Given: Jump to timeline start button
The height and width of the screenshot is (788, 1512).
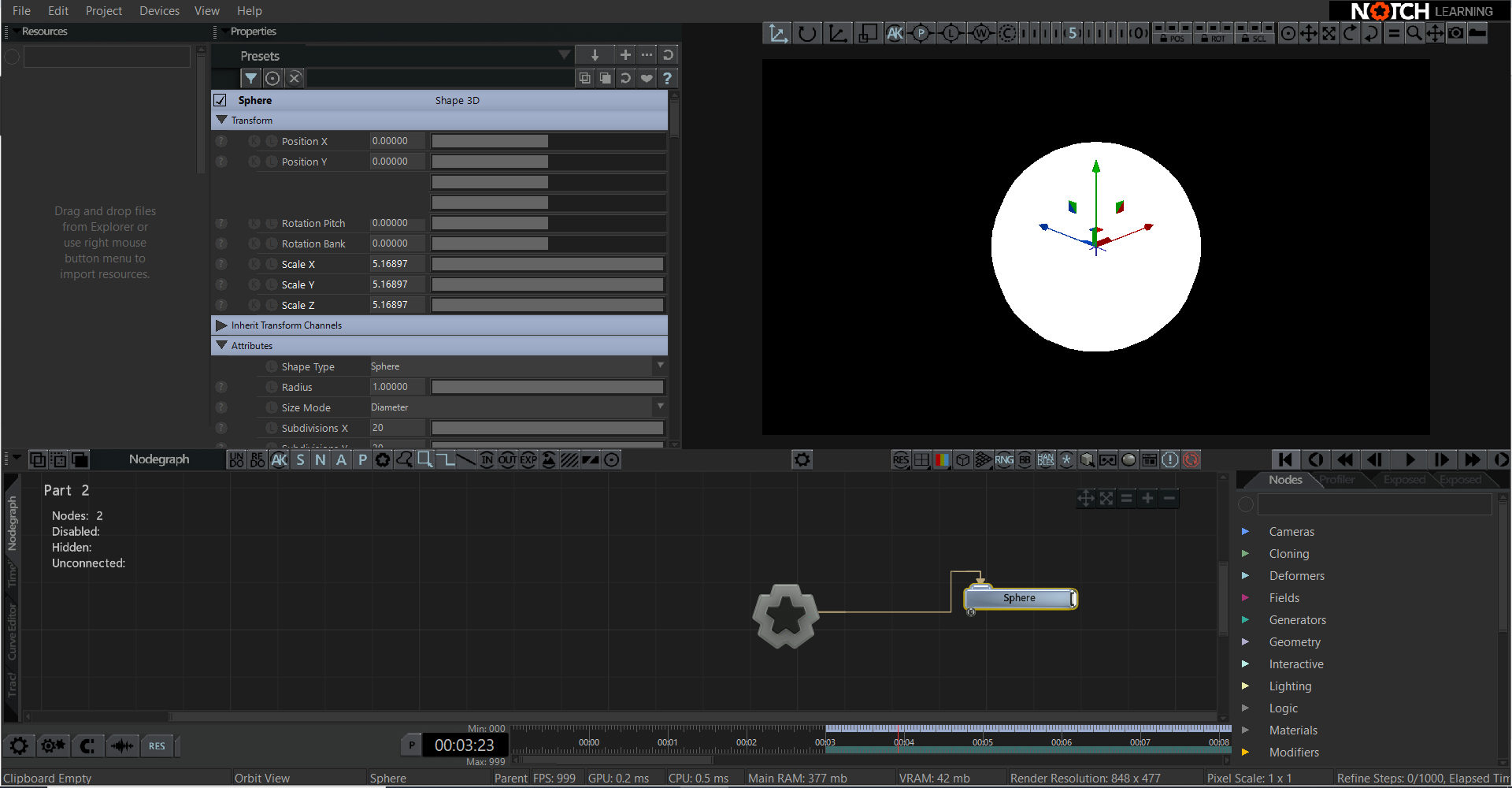Looking at the screenshot, I should coord(1285,459).
